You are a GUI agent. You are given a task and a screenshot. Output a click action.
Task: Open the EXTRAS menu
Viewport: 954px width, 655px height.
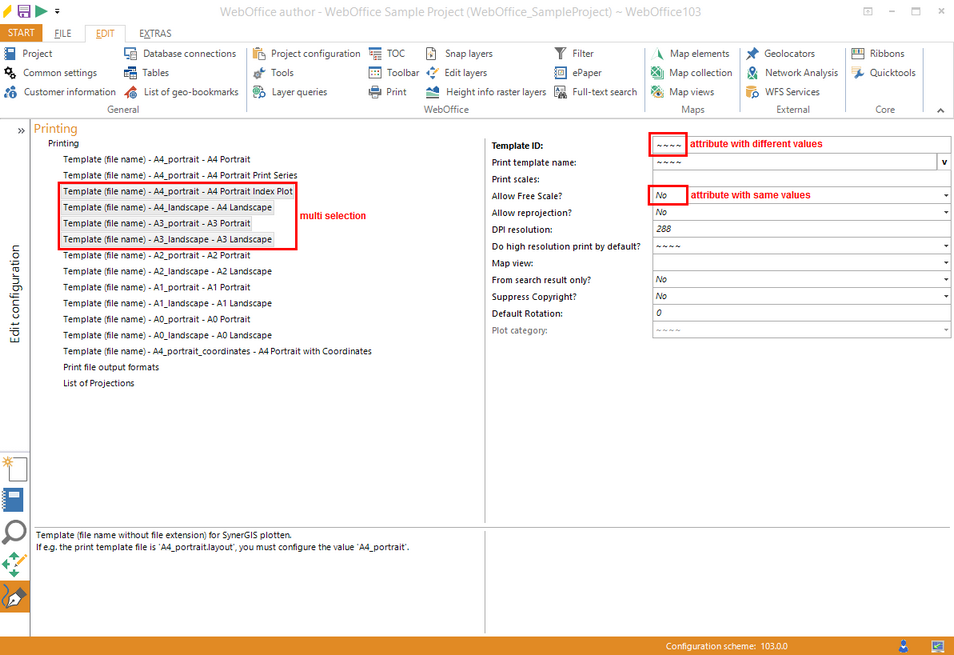154,32
